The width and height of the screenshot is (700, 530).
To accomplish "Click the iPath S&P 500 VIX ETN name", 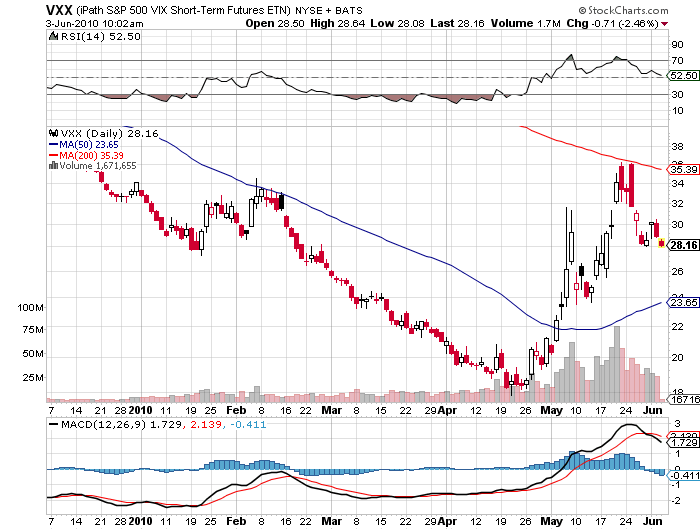I will pyautogui.click(x=183, y=10).
